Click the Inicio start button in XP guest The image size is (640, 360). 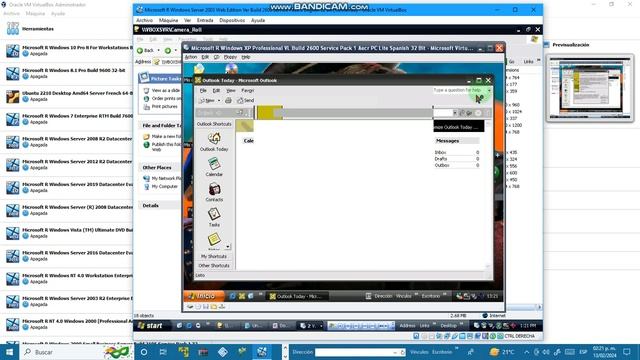(203, 296)
